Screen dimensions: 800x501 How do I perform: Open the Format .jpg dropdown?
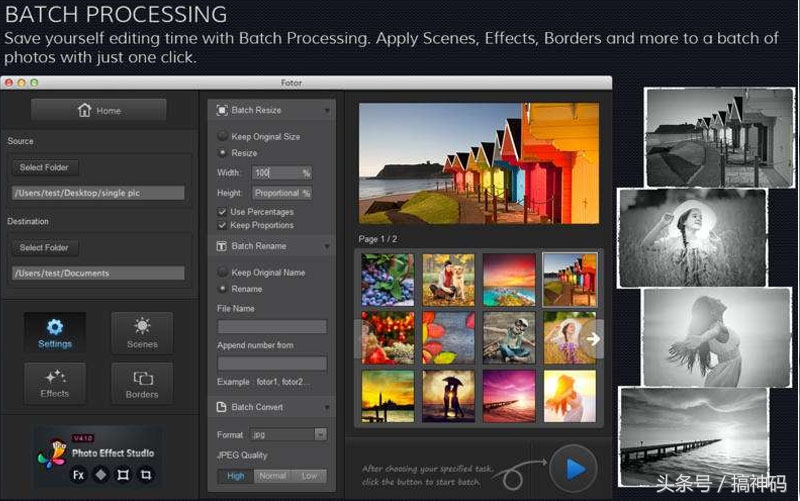pos(290,434)
